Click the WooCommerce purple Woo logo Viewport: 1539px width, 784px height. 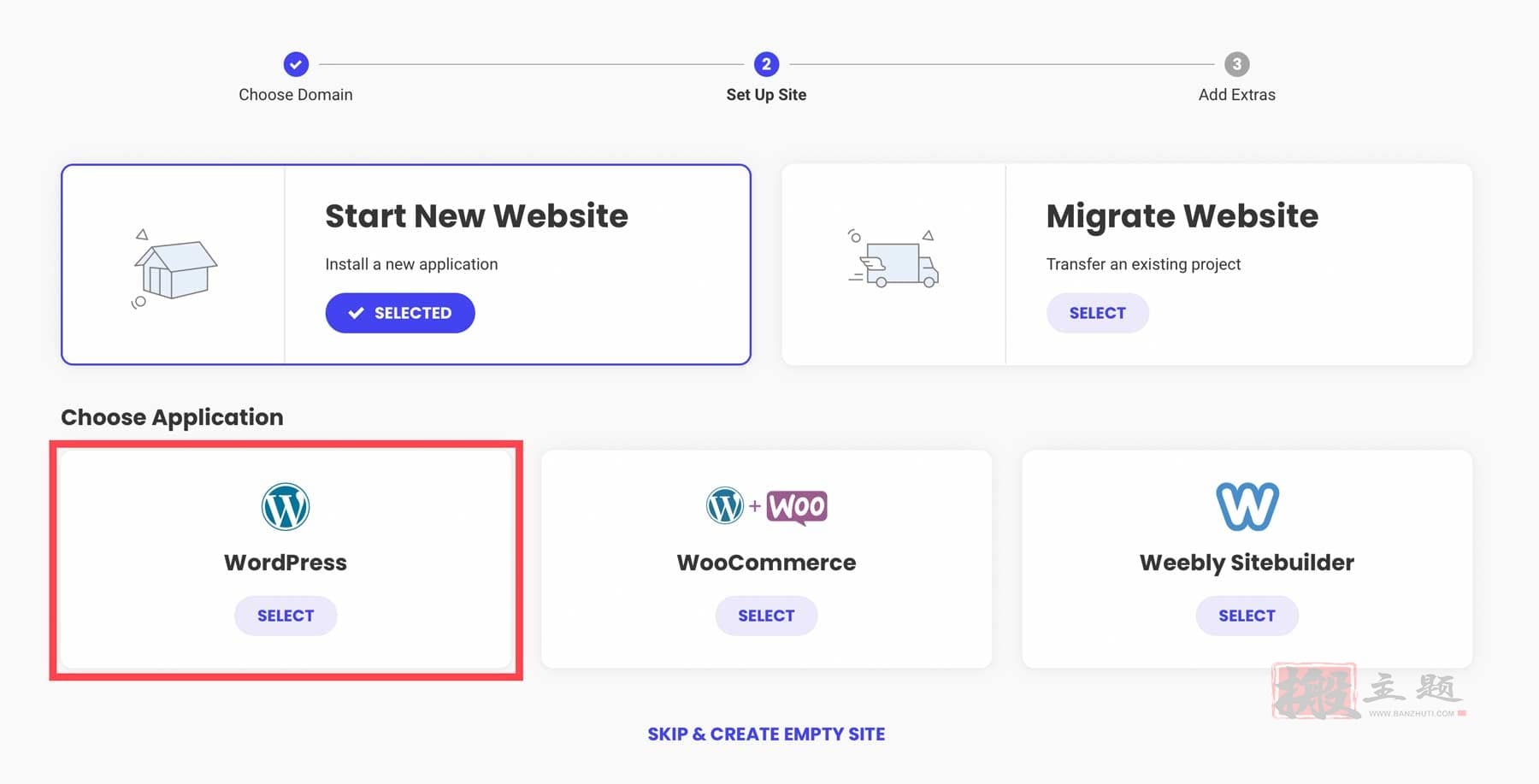[x=797, y=507]
